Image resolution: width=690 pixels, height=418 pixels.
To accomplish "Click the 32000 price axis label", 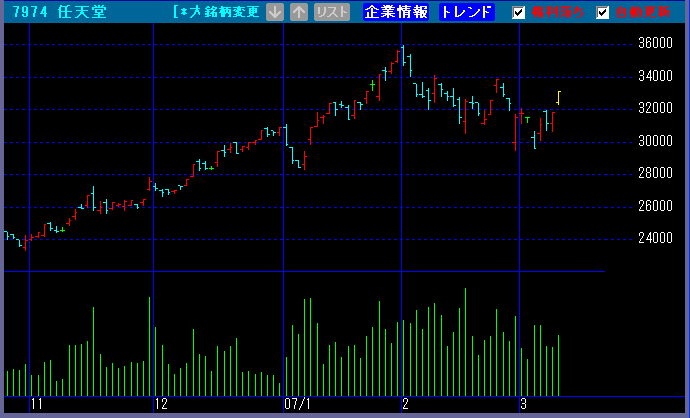I will point(655,108).
